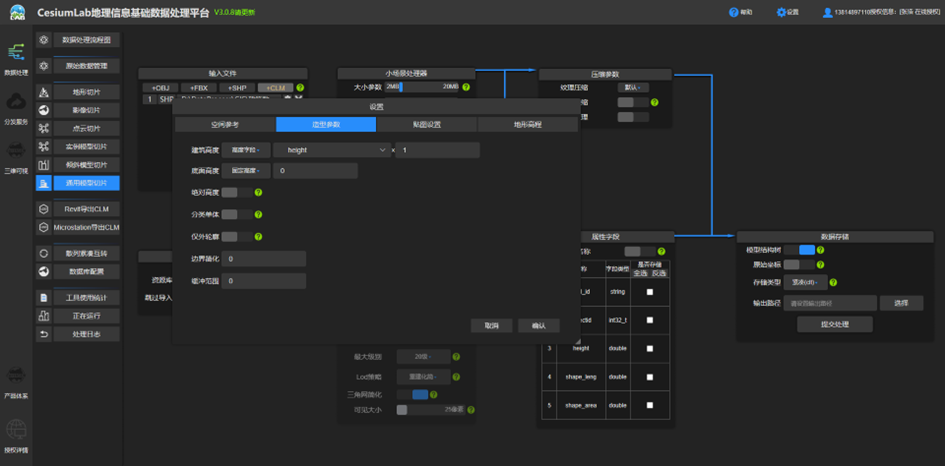Click the +OBJ input button
Screen dimensions: 945x466
coord(160,87)
